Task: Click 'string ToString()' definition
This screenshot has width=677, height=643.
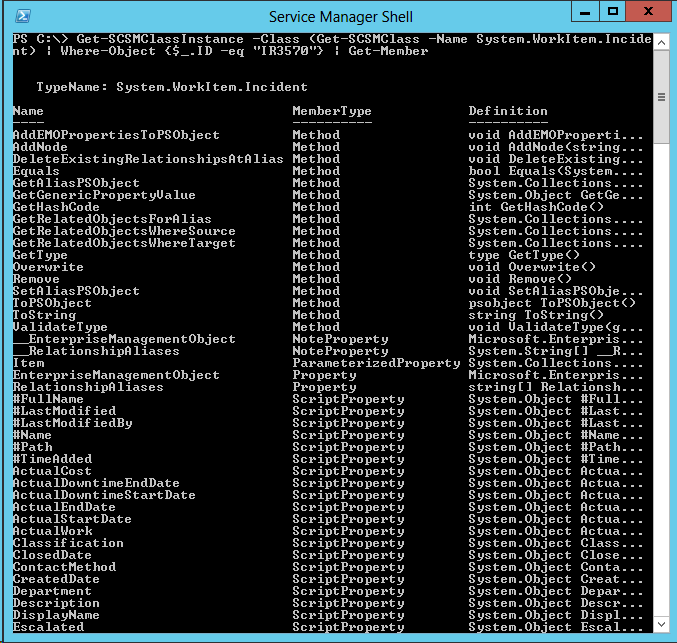Action: [x=536, y=315]
